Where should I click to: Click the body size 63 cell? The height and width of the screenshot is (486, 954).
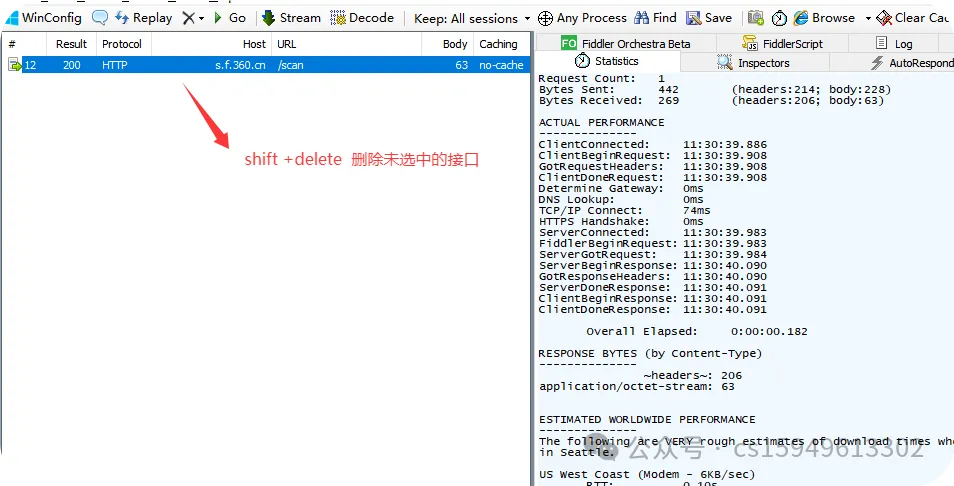click(x=462, y=65)
